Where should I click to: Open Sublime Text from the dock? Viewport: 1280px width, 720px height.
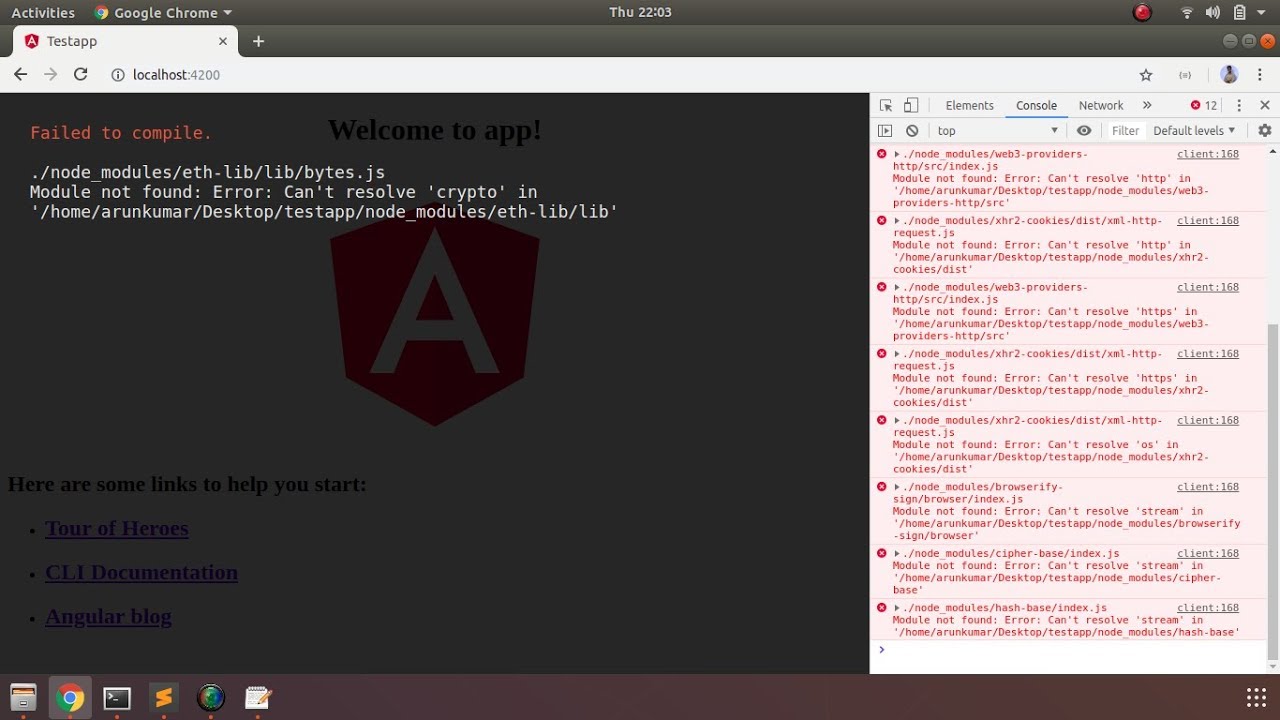tap(163, 697)
